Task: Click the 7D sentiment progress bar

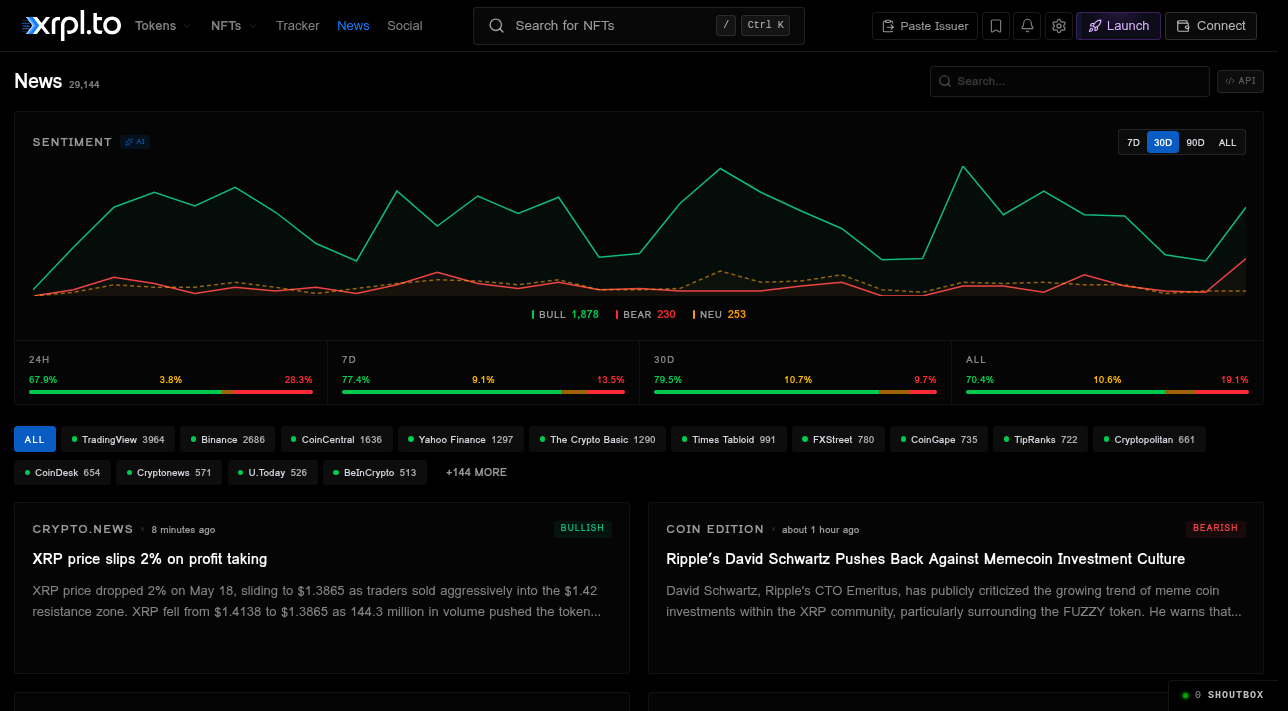Action: coord(483,392)
